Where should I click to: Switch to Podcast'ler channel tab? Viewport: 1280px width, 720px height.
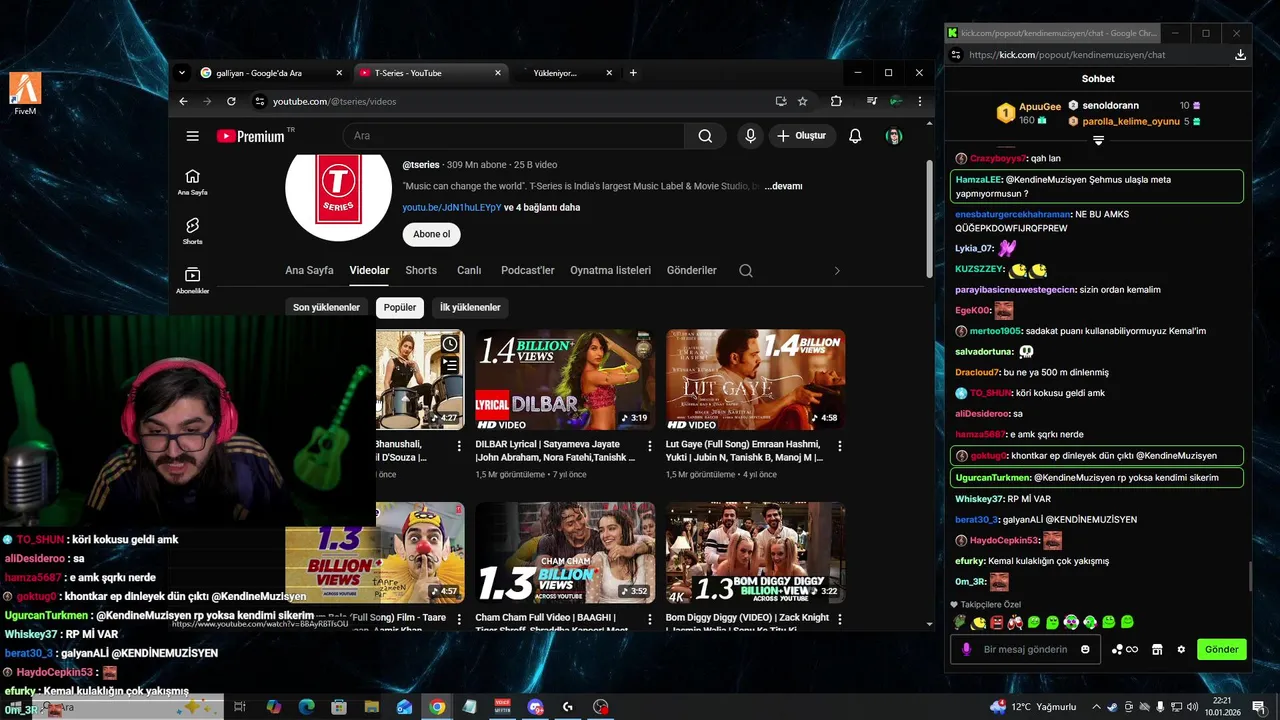pyautogui.click(x=527, y=270)
